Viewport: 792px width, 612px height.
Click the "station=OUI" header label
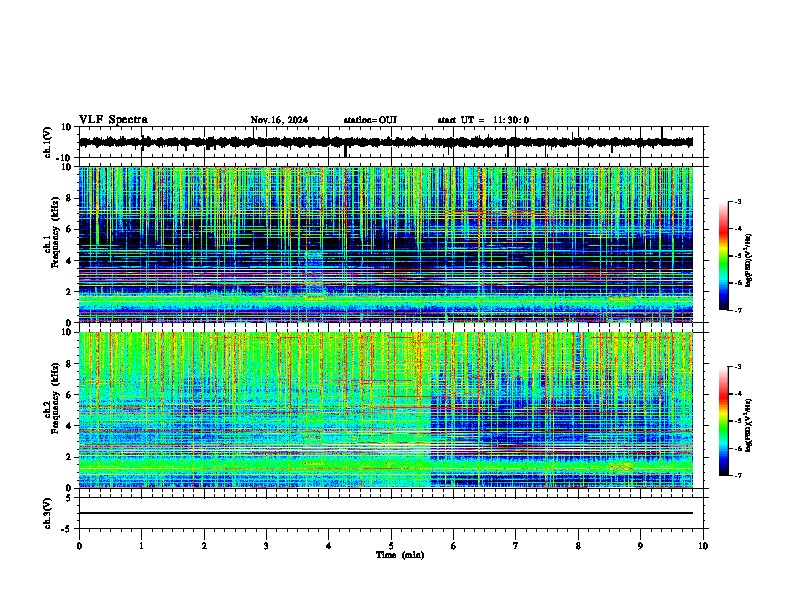370,120
